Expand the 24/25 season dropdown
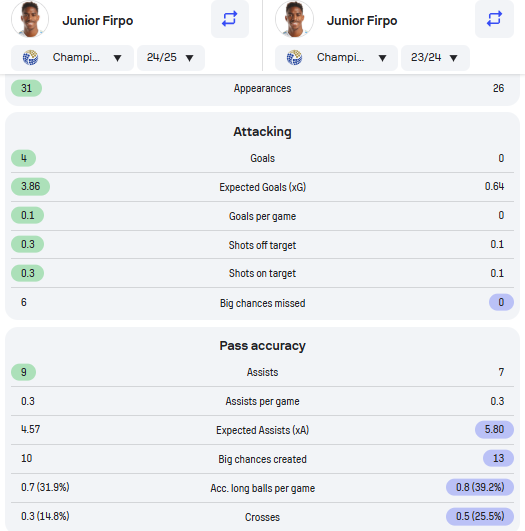Screen dimensions: 525x531 [x=171, y=58]
